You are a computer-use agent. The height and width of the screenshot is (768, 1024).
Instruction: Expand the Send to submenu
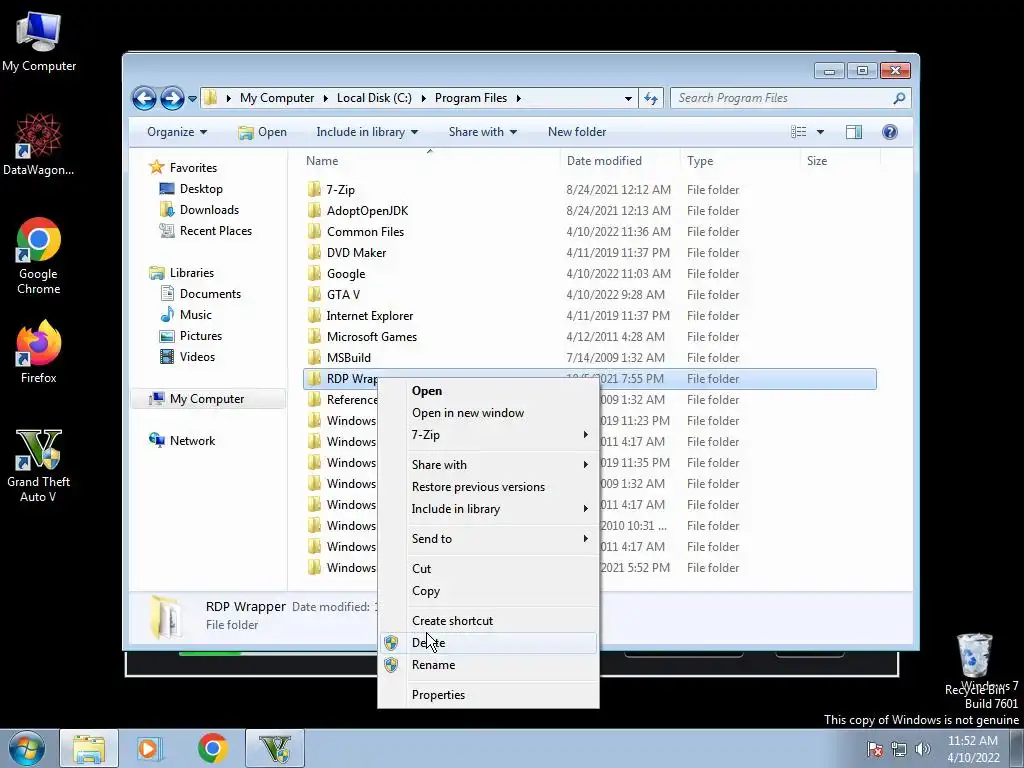click(x=488, y=539)
